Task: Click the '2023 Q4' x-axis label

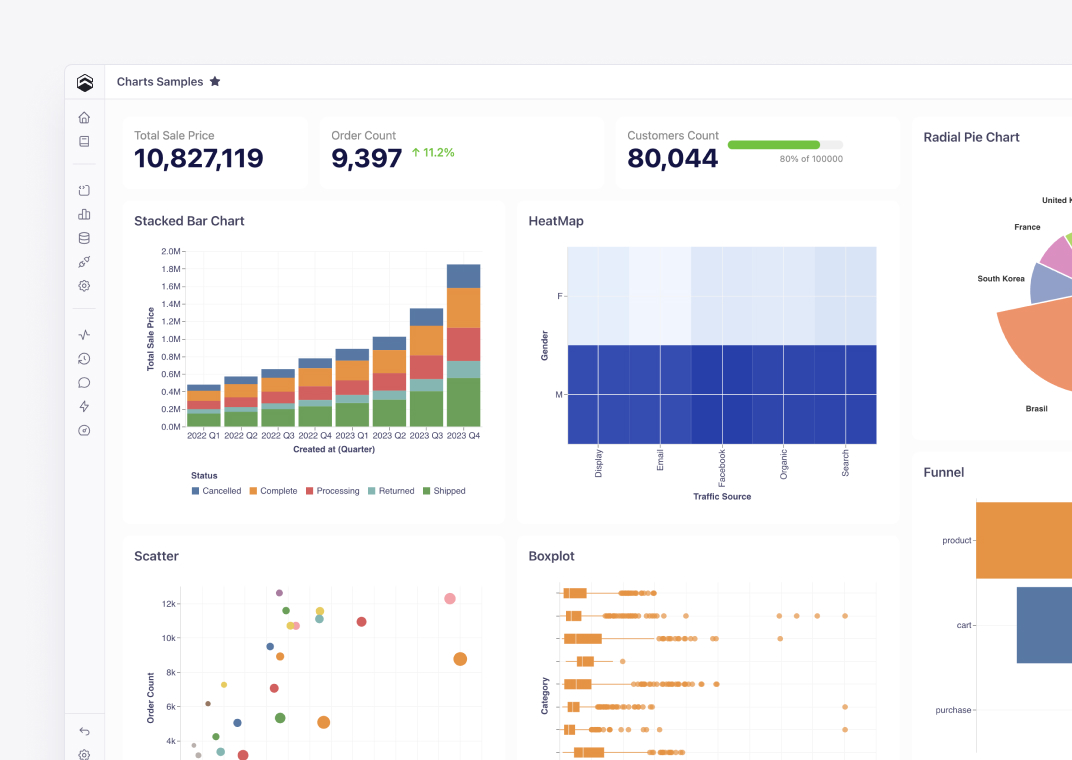Action: tap(464, 435)
